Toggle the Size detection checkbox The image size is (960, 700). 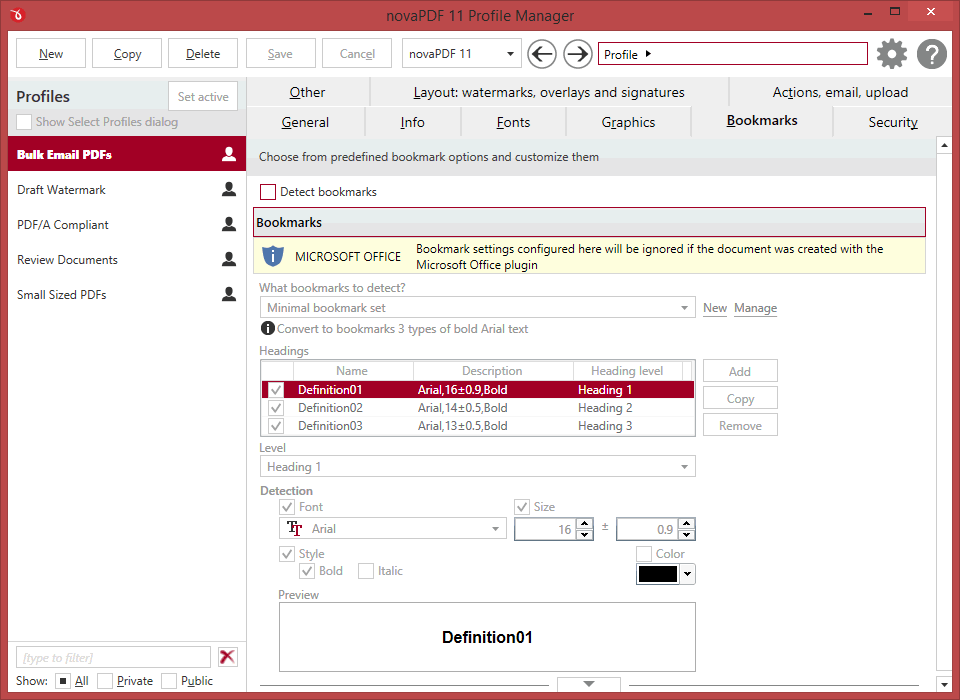click(522, 506)
